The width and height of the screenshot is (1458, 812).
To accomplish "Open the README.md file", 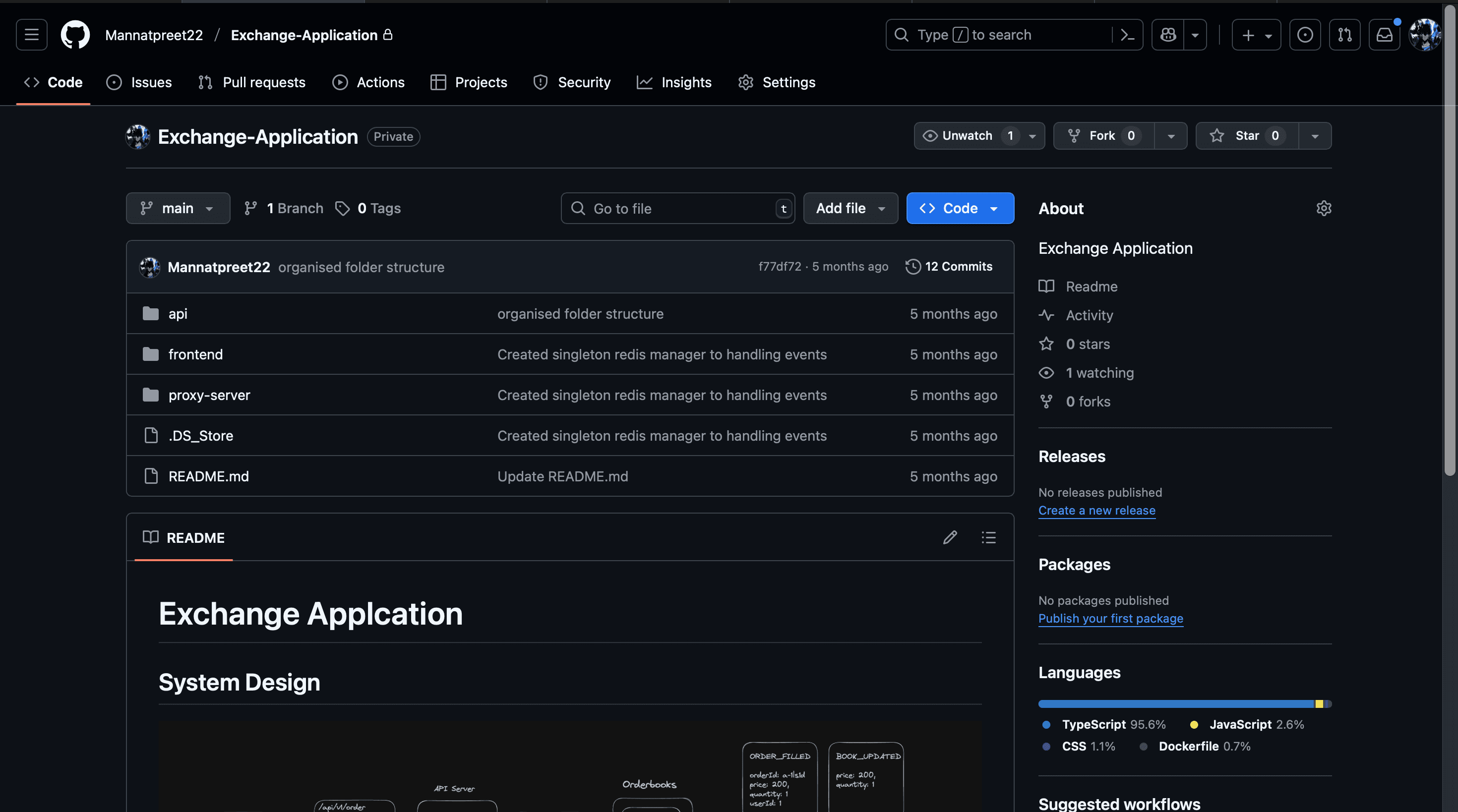I will 209,476.
